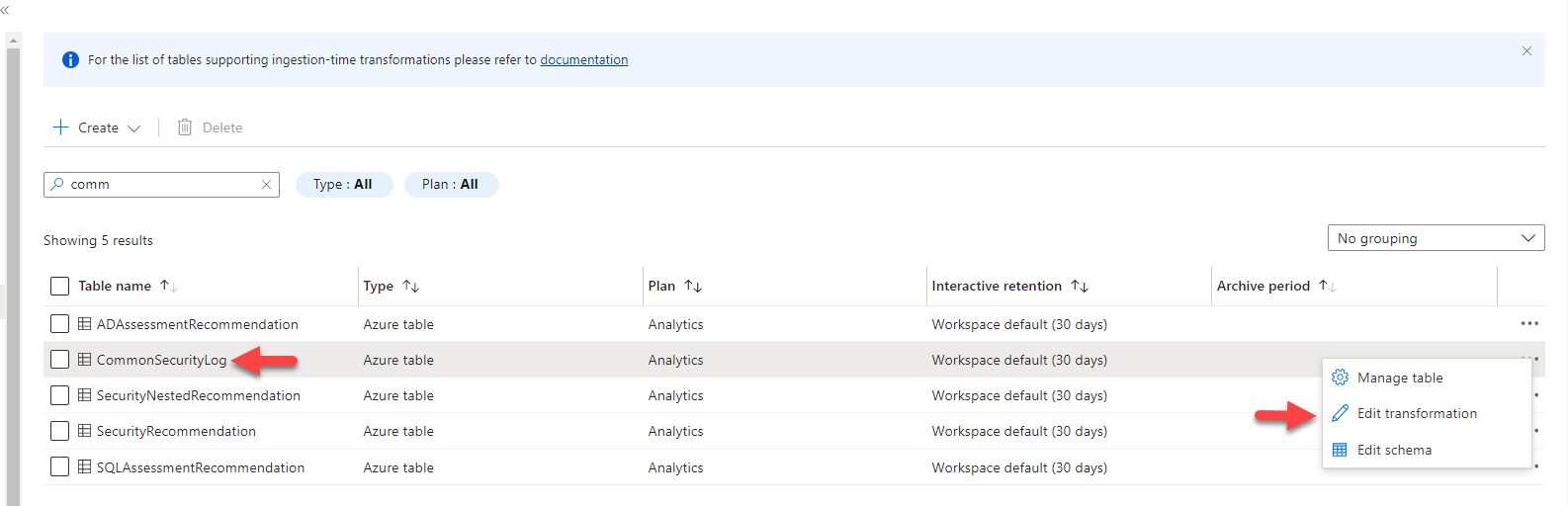Choose Edit transformation from context menu

(x=1417, y=413)
